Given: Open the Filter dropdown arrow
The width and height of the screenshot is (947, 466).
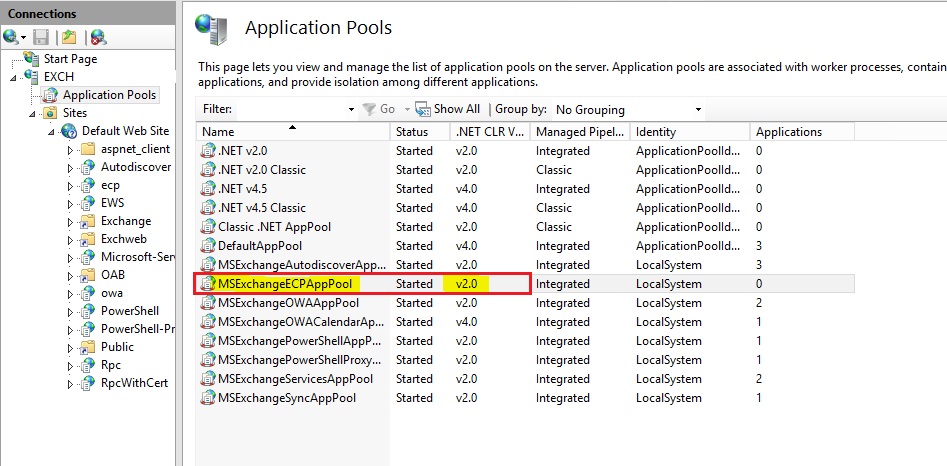Looking at the screenshot, I should [352, 110].
